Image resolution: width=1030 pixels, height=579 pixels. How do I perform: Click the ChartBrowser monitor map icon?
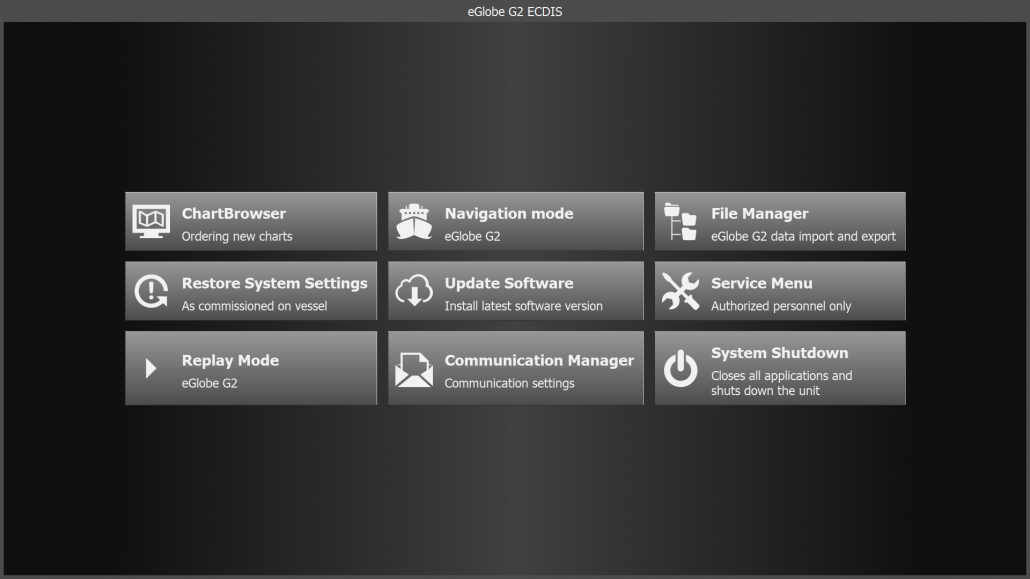click(151, 221)
